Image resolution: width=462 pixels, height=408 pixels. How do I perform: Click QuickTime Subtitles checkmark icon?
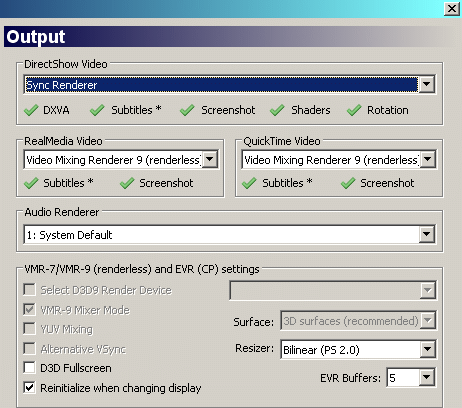tap(249, 183)
